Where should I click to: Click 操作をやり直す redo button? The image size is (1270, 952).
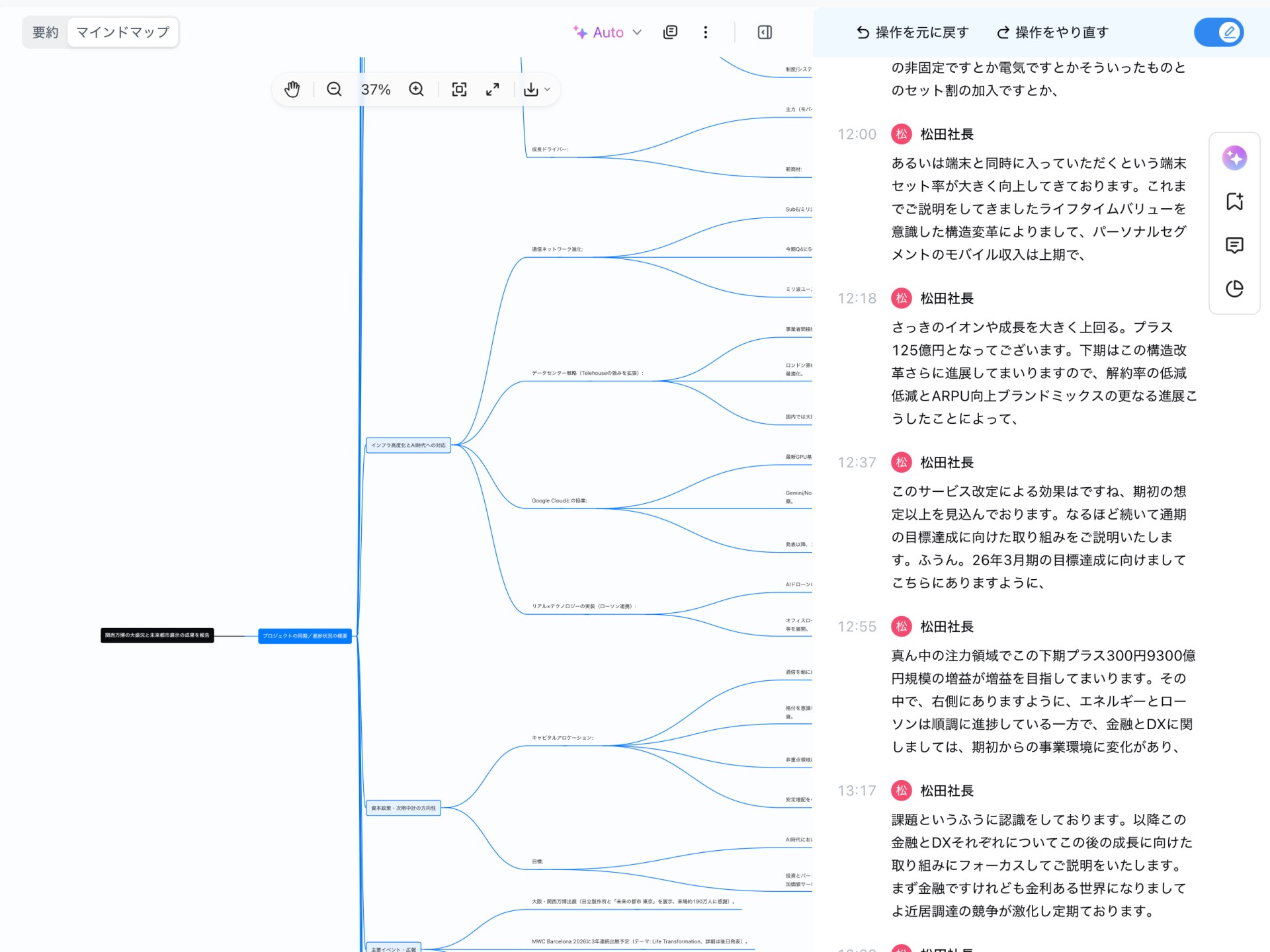(x=1052, y=32)
